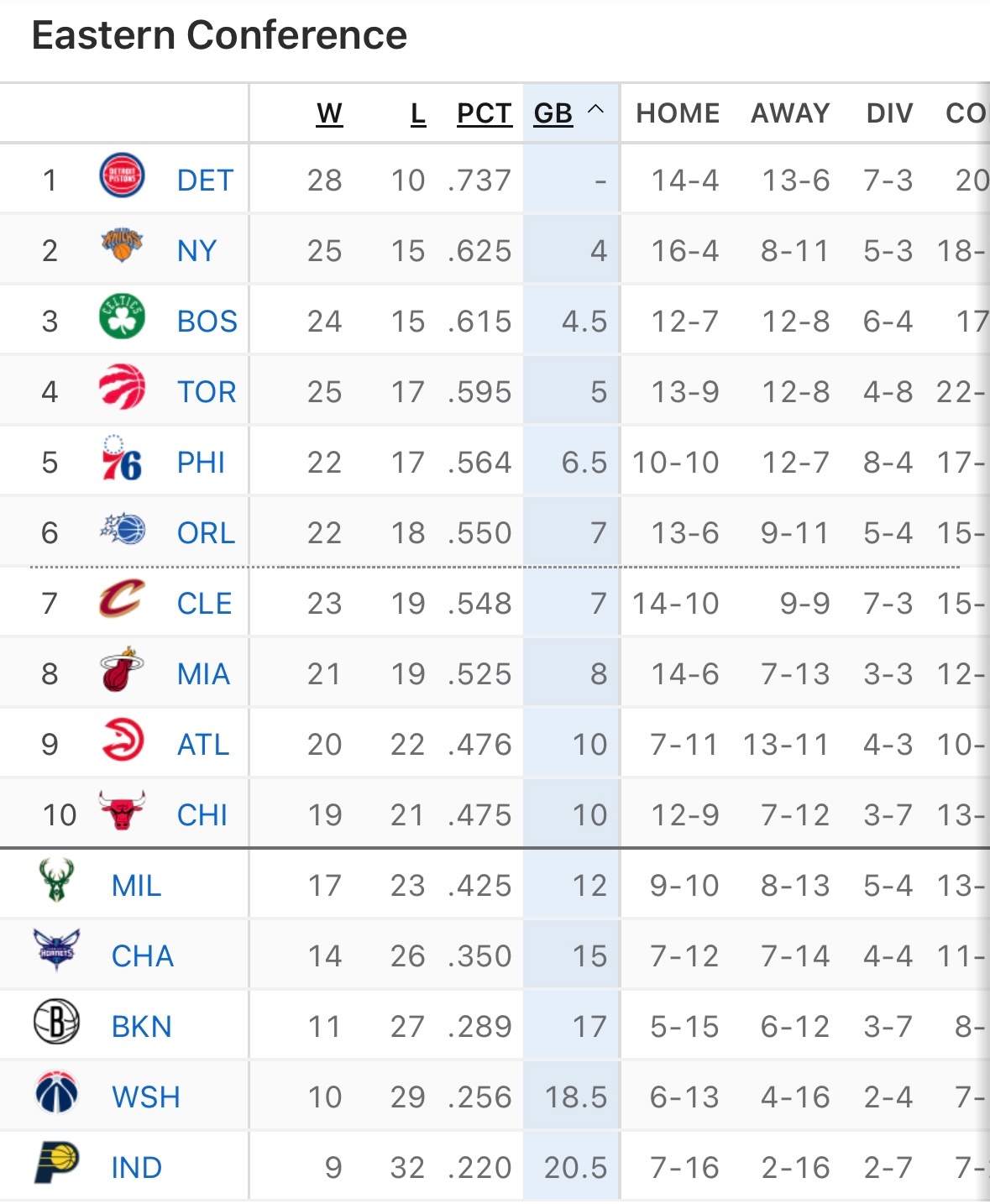Click the Miami Heat logo
990x1204 pixels.
point(122,669)
